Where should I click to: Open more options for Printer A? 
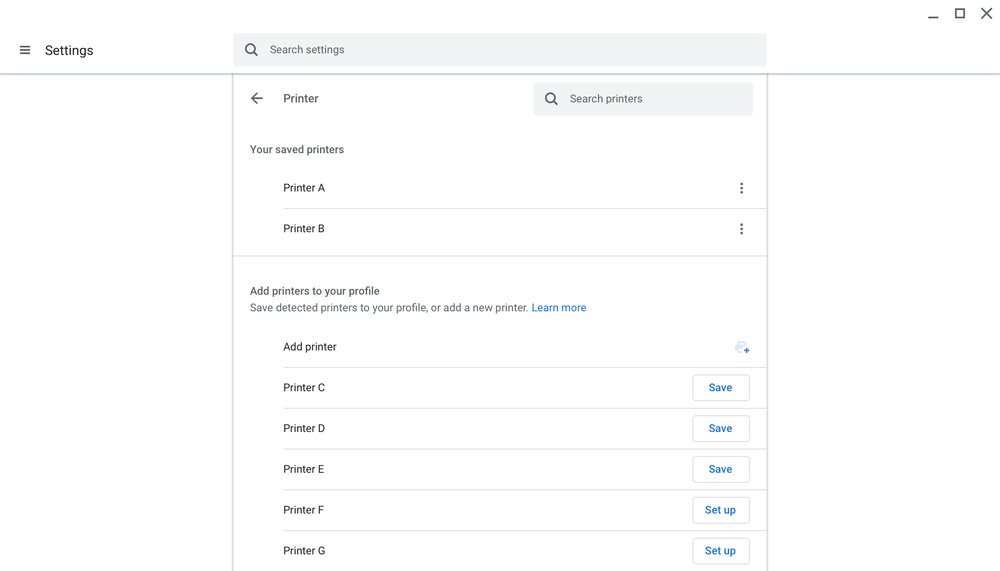coord(741,188)
